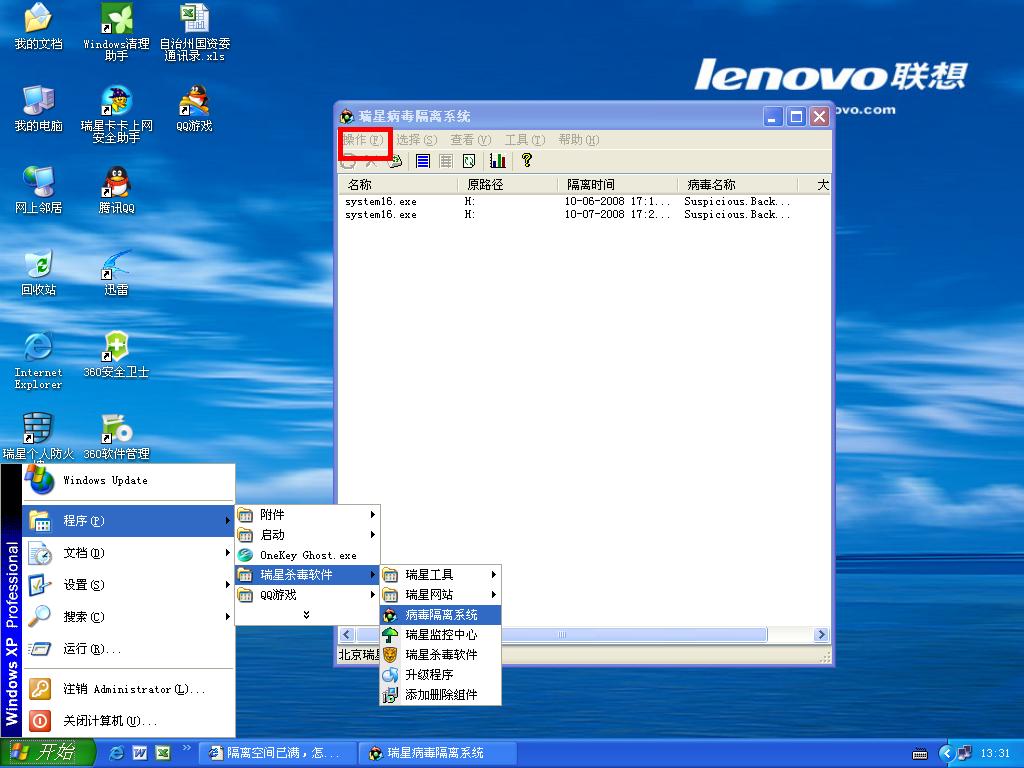Select the 360安全卫士 desktop icon
Screen dimensions: 1024x768
[x=116, y=355]
